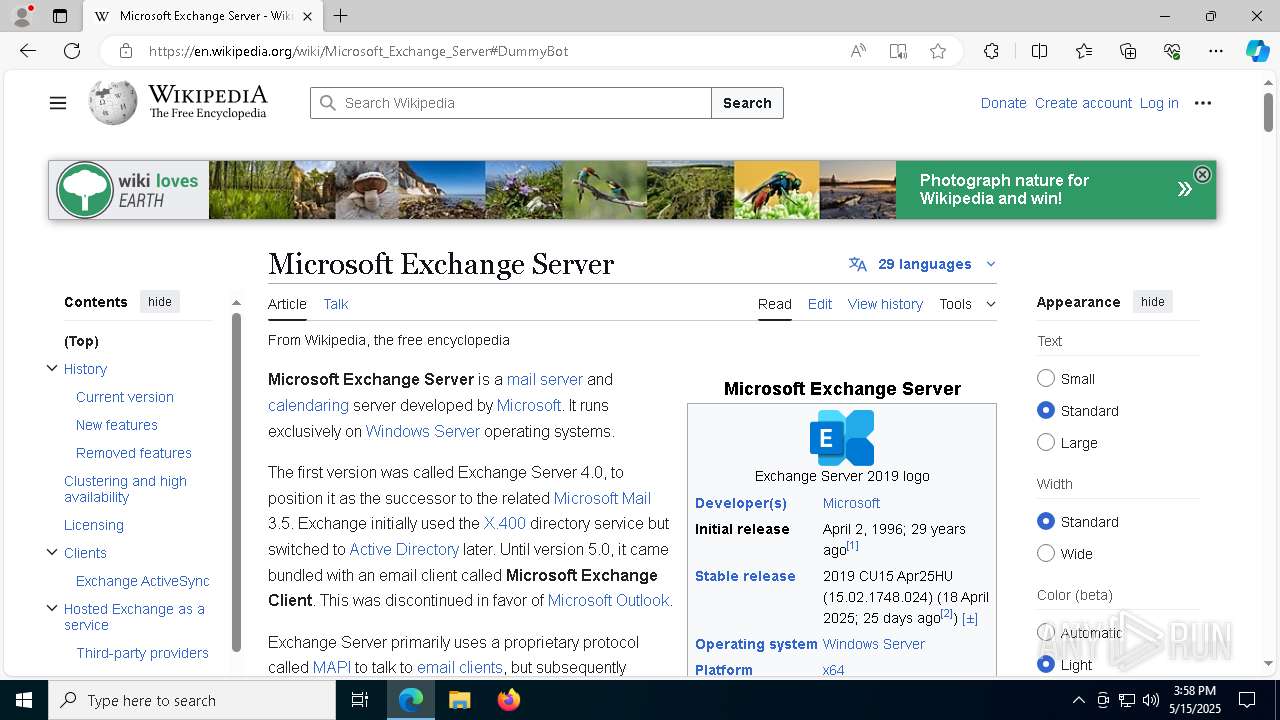Viewport: 1280px width, 720px height.
Task: Open the Tools dropdown menu
Action: 967,304
